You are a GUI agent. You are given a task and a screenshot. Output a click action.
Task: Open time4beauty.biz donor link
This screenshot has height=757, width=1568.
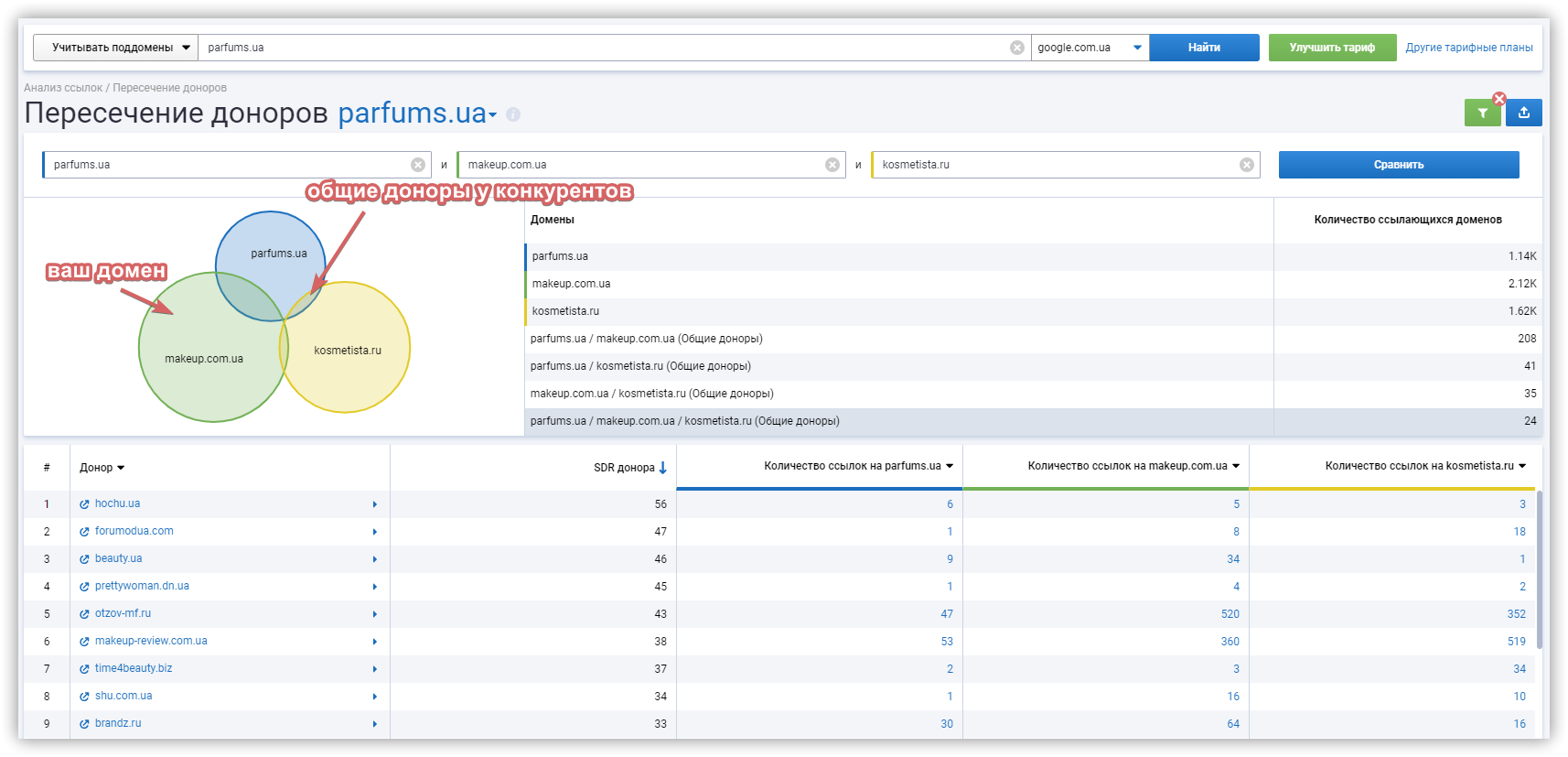click(134, 668)
